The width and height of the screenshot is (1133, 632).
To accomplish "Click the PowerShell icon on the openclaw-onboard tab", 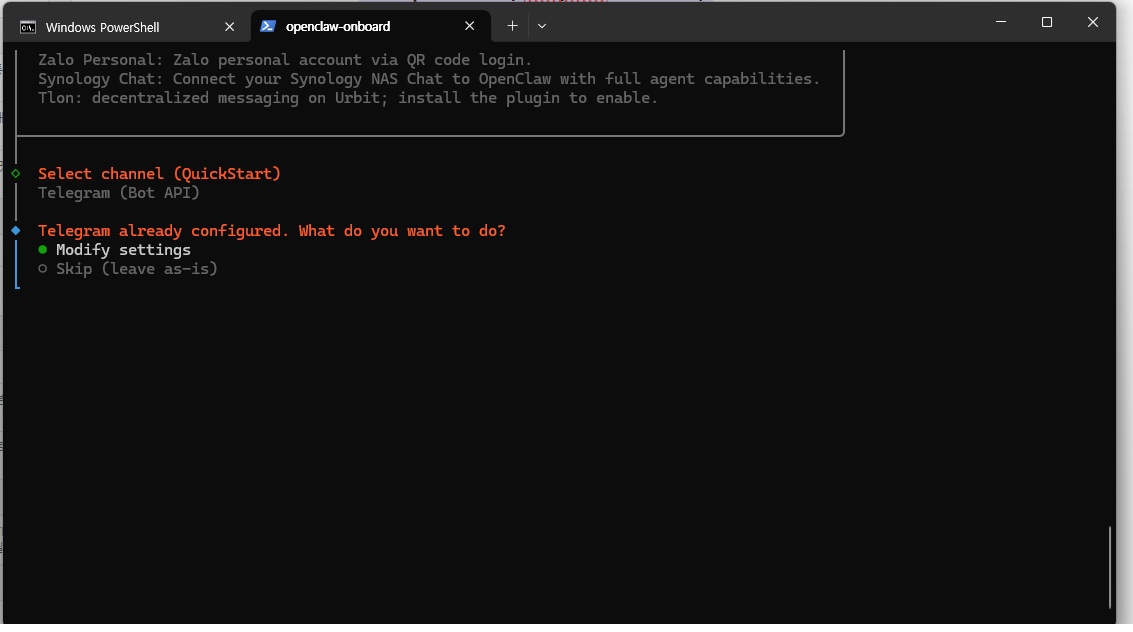I will click(x=268, y=26).
